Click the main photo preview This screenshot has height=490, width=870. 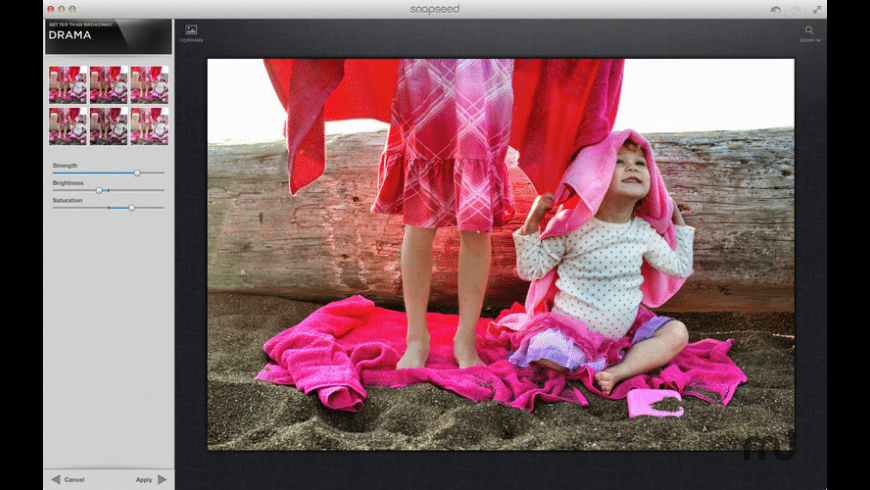tap(500, 254)
